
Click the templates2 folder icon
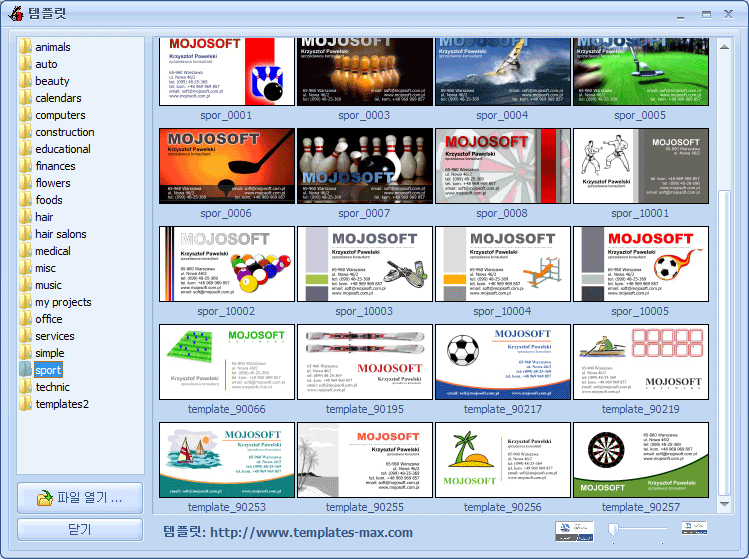[25, 404]
